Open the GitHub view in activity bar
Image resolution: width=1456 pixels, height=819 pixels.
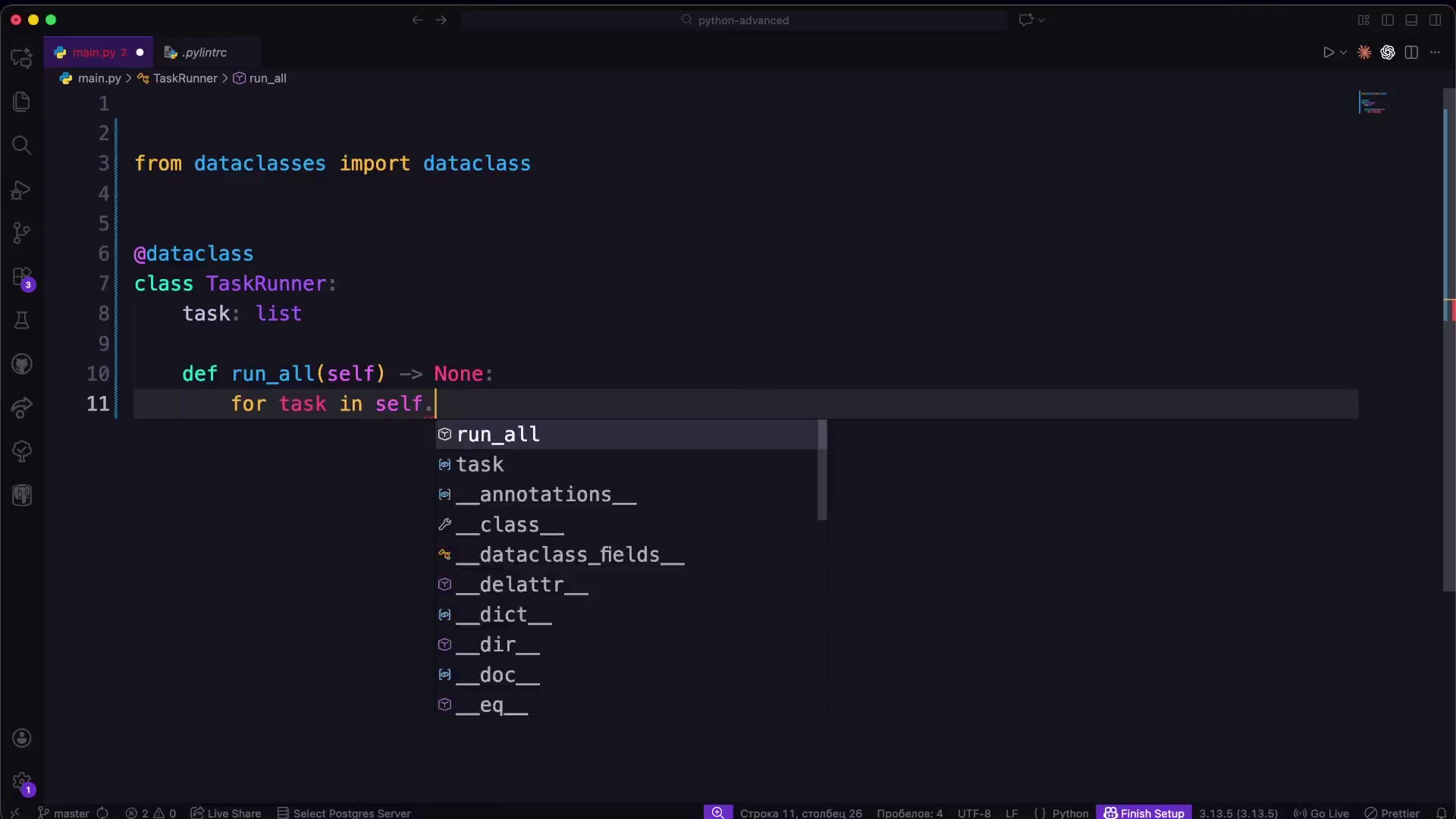pyautogui.click(x=22, y=364)
